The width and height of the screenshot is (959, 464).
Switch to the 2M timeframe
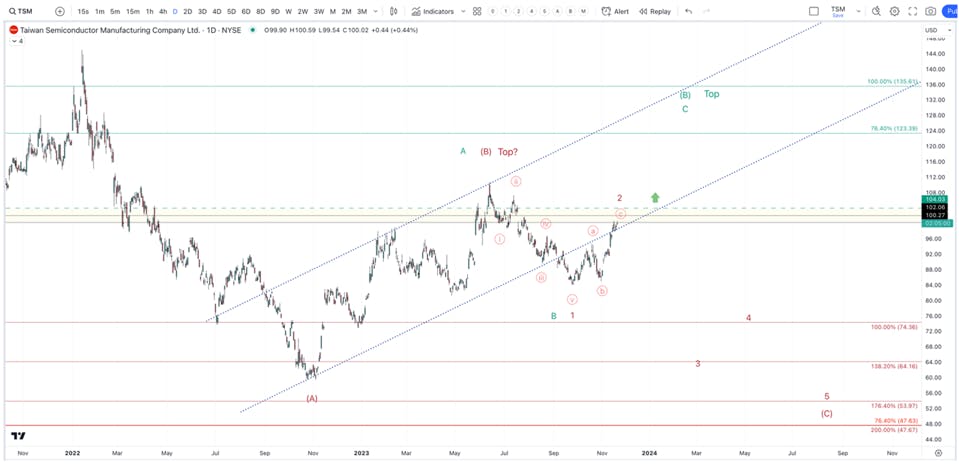click(346, 11)
